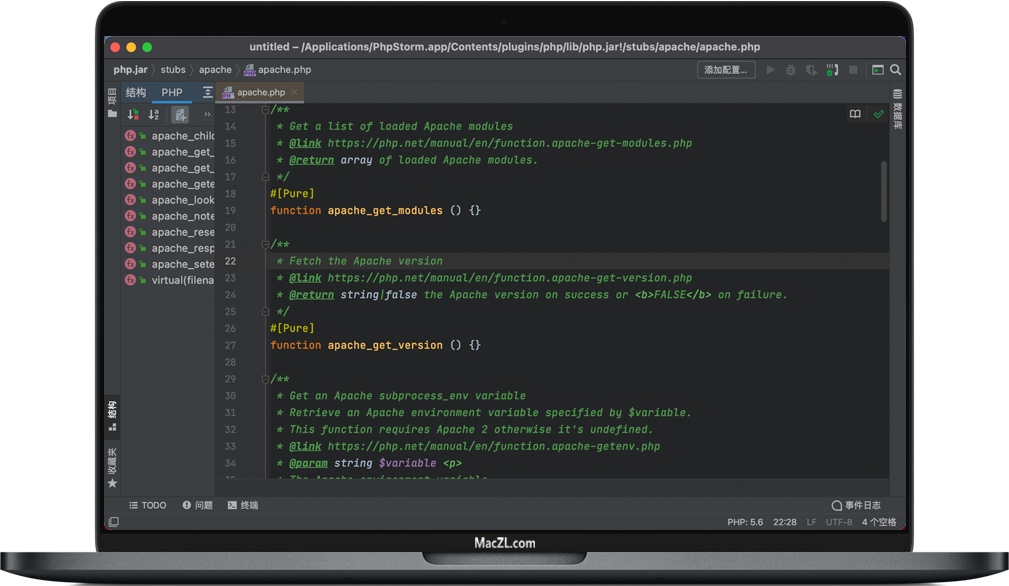This screenshot has width=1009, height=586.
Task: Start the debugger with the bug icon
Action: click(791, 70)
